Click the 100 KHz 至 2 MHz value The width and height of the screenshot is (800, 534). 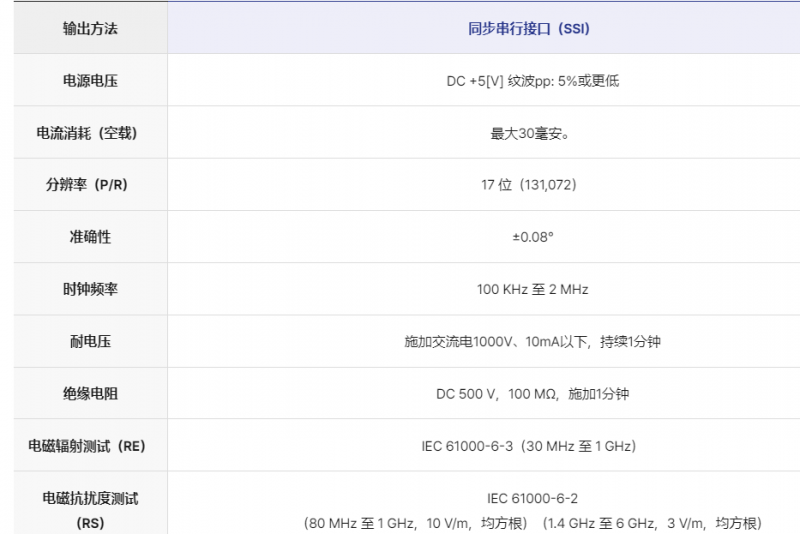[532, 289]
